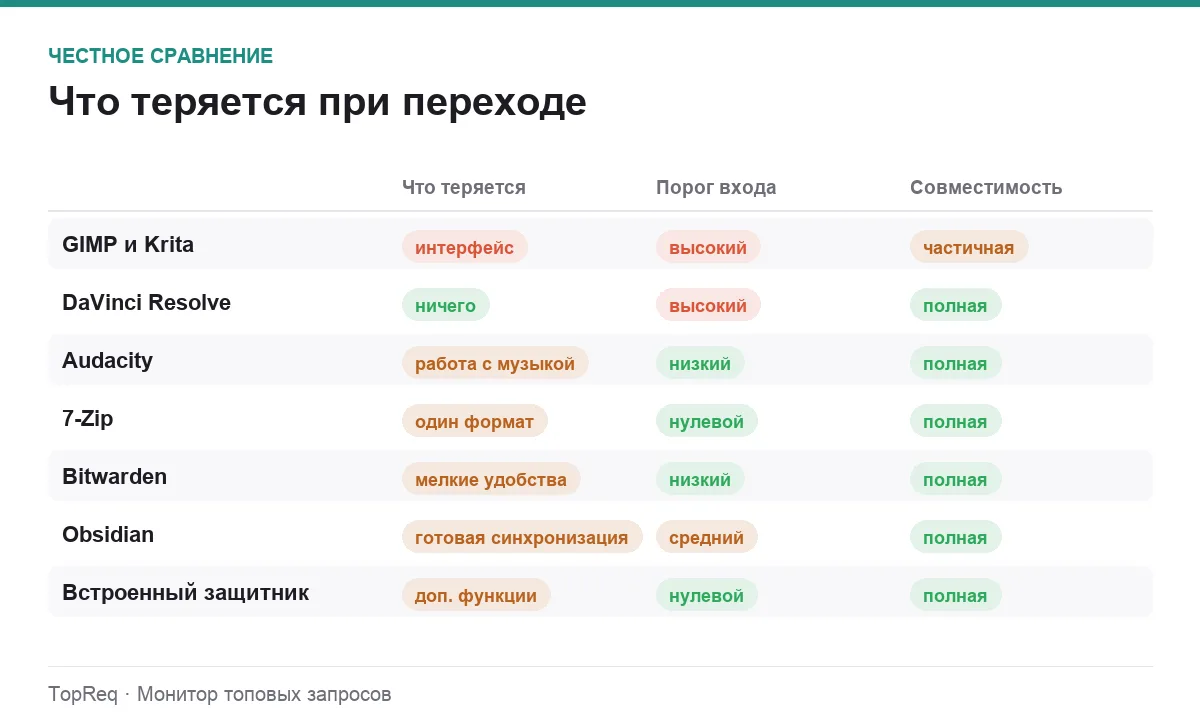Click the "интерфейс" tag
This screenshot has width=1200, height=728.
[465, 247]
